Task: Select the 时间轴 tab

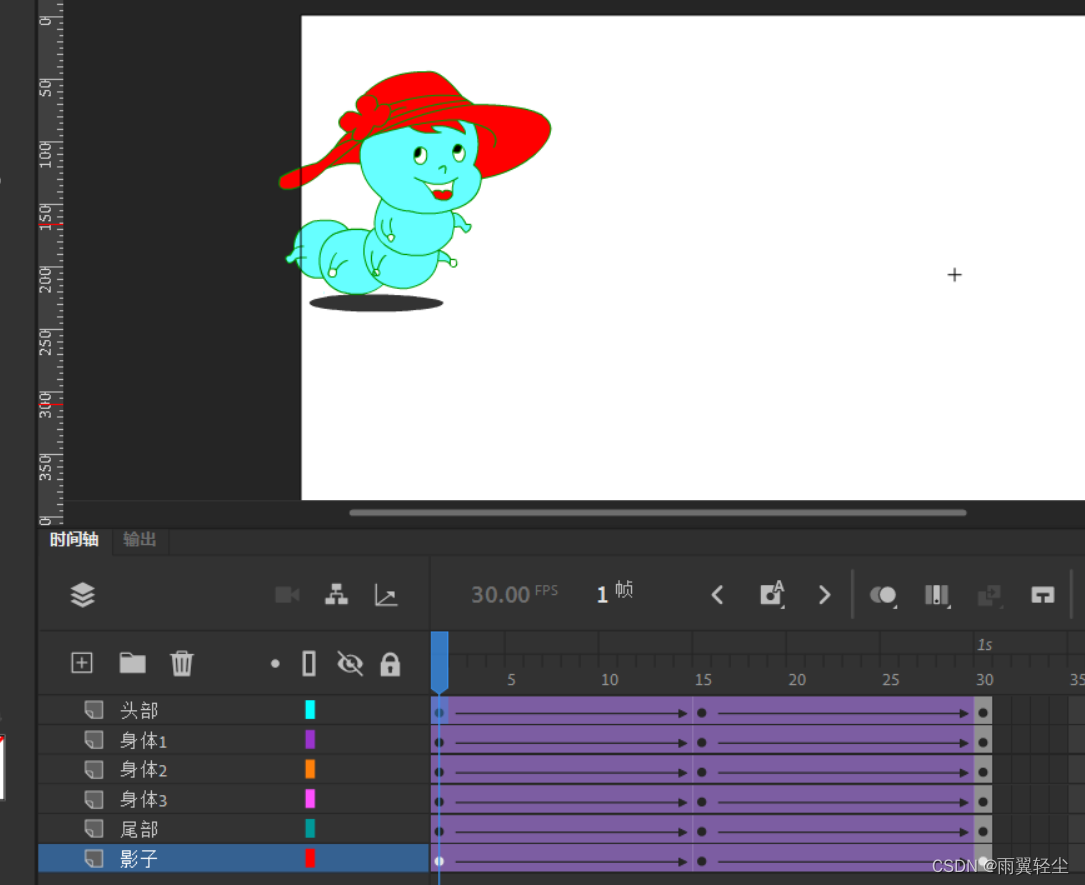Action: (74, 540)
